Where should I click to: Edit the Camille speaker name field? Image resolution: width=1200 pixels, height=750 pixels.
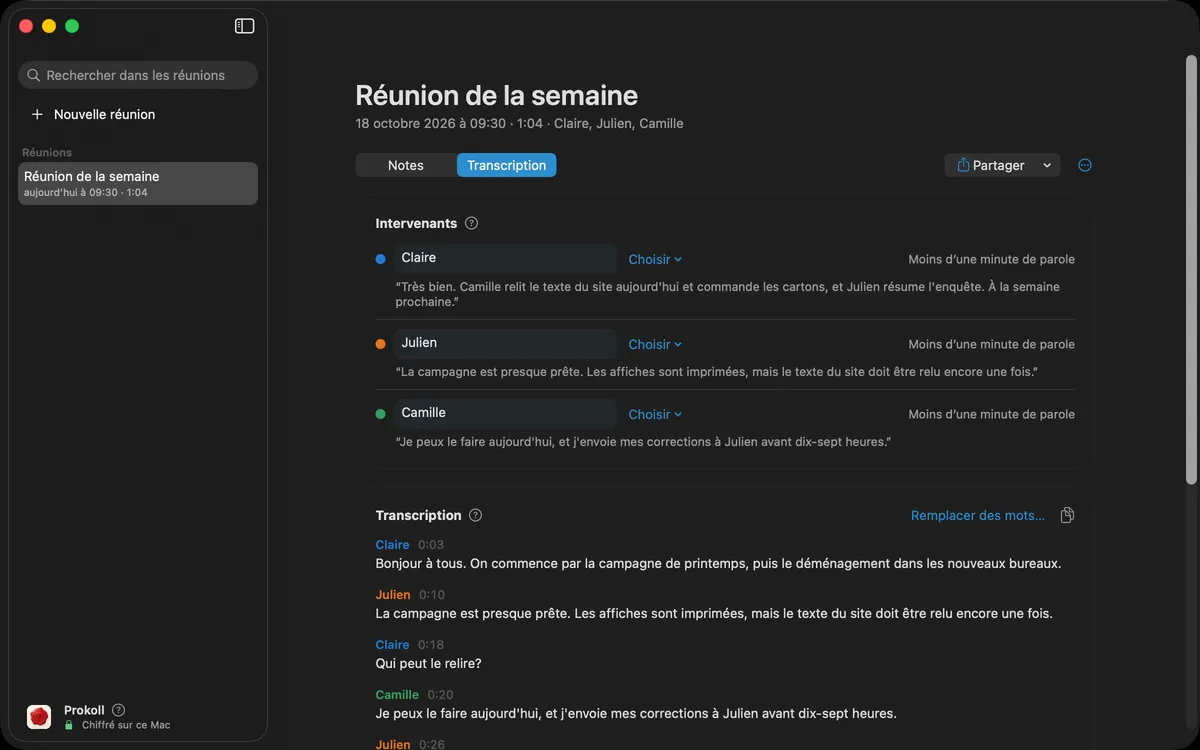click(x=505, y=413)
